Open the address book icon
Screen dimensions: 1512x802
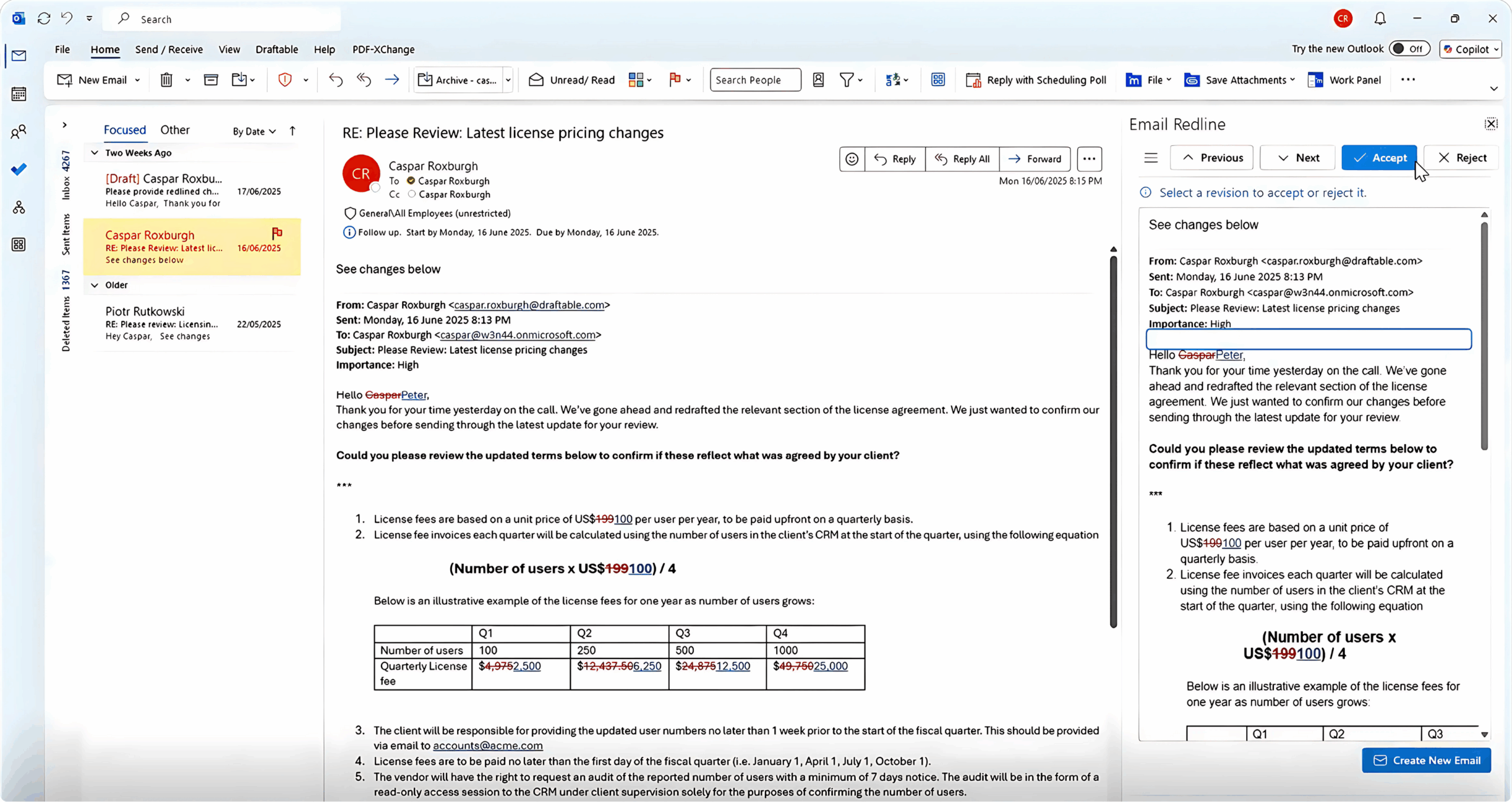pos(818,80)
